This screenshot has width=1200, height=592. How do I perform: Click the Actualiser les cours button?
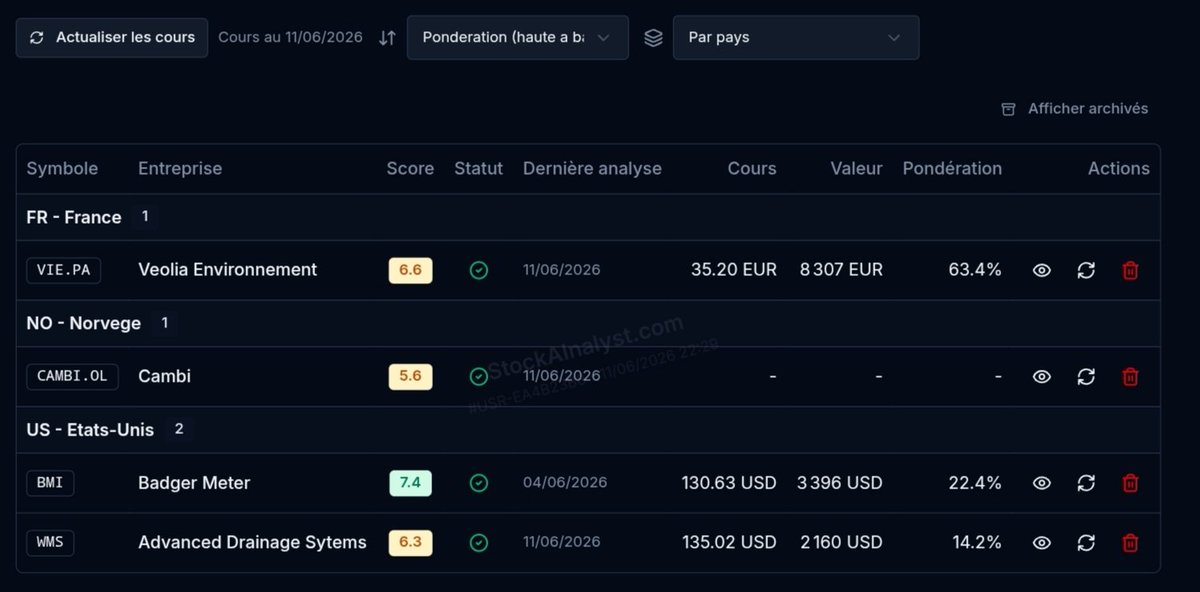coord(112,37)
